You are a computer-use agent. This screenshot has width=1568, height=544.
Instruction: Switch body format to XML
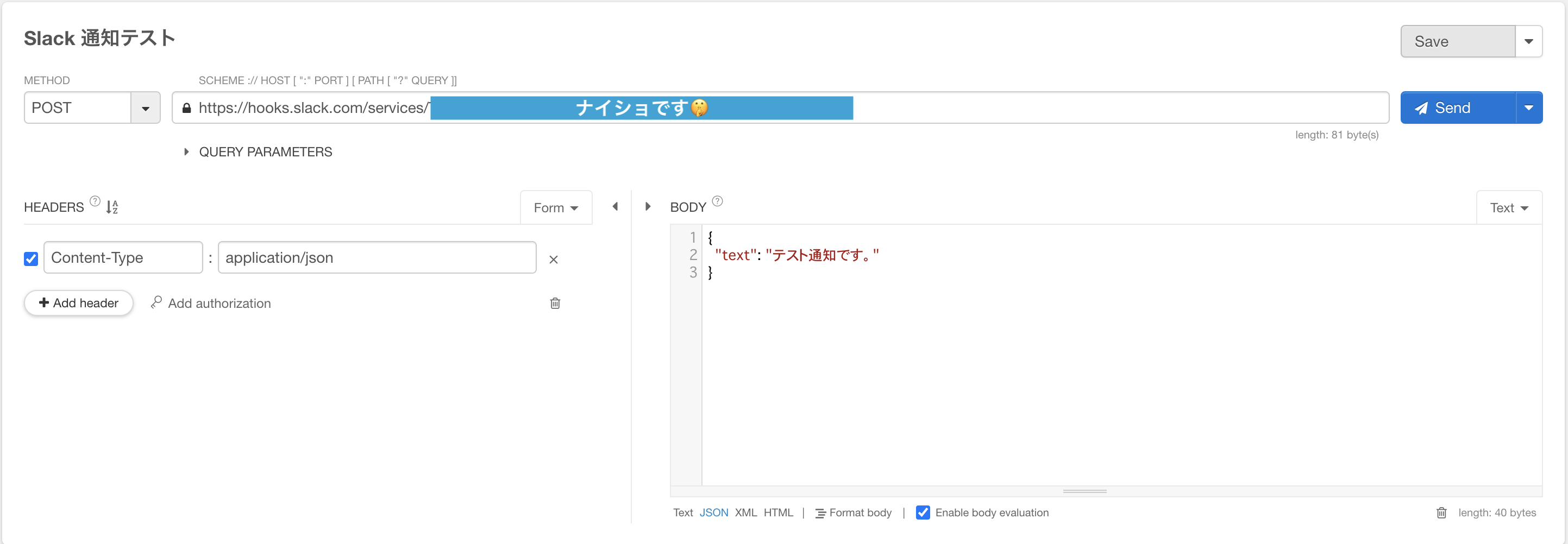(x=745, y=513)
